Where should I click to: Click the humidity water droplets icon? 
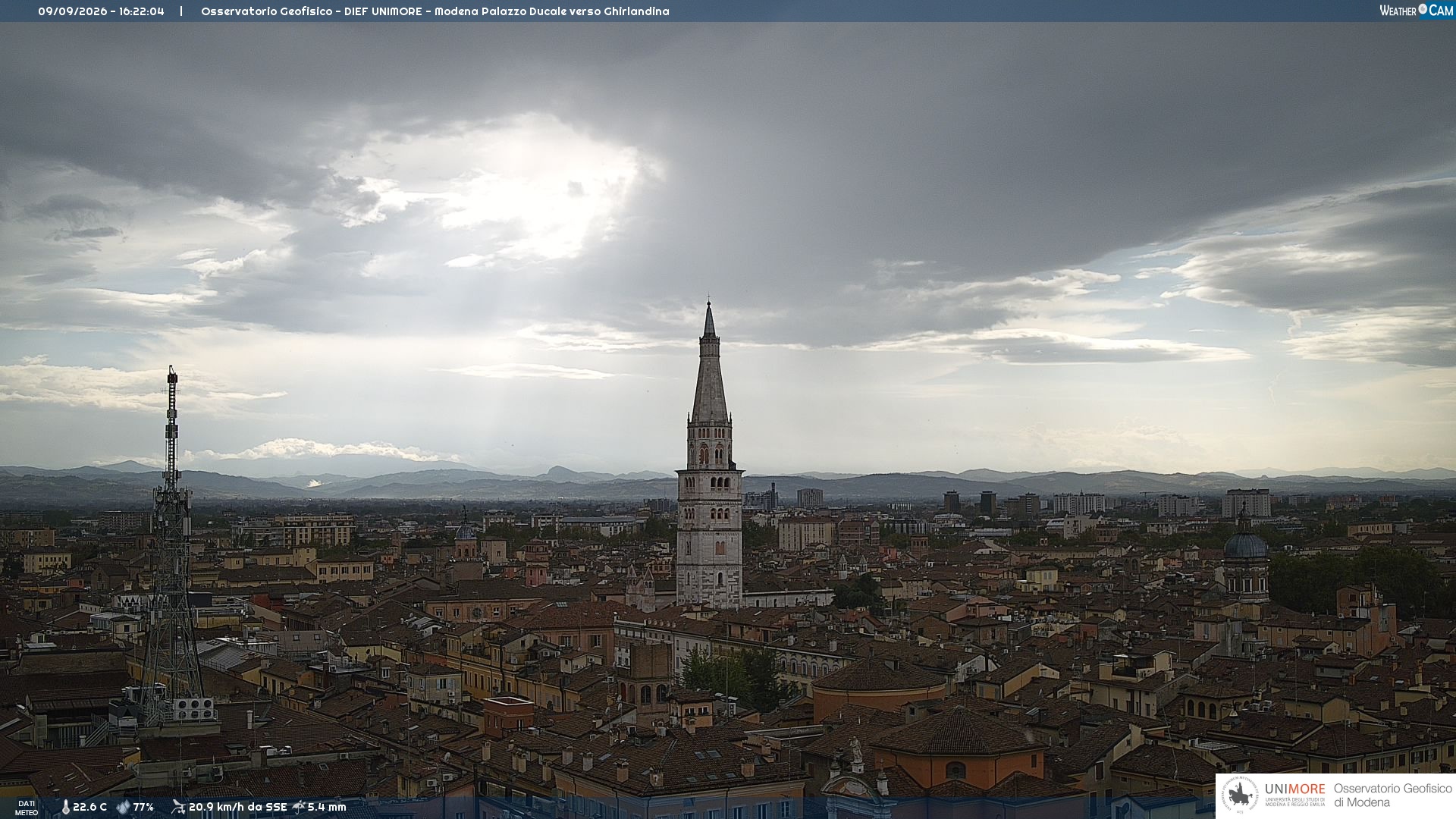click(123, 808)
